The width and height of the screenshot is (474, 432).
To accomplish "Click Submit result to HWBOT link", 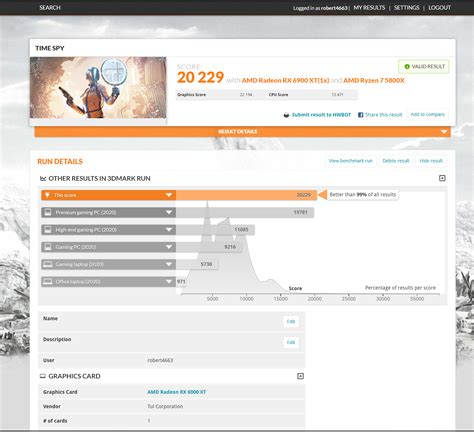I will (321, 115).
